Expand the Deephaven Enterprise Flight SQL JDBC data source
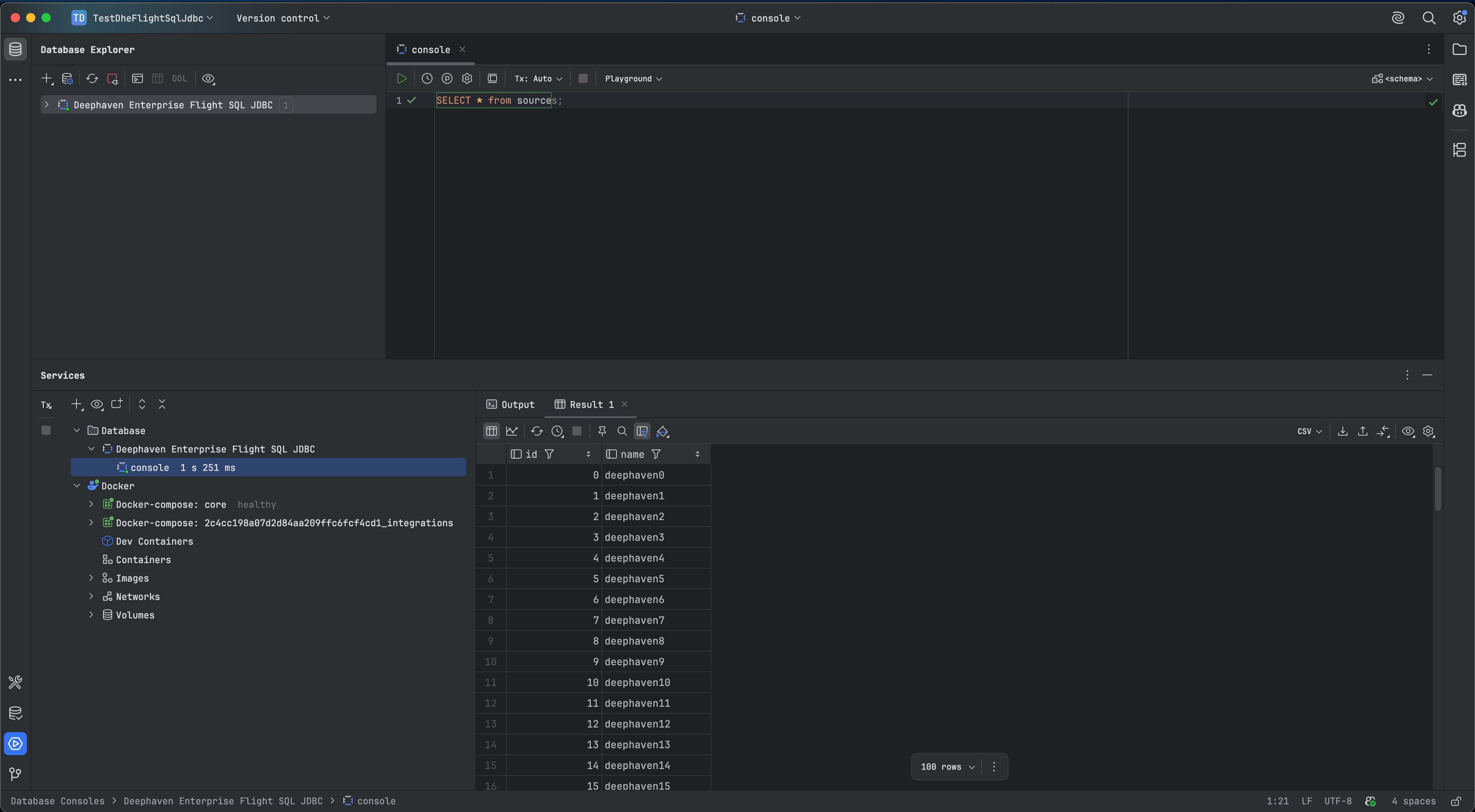1475x812 pixels. (x=46, y=105)
